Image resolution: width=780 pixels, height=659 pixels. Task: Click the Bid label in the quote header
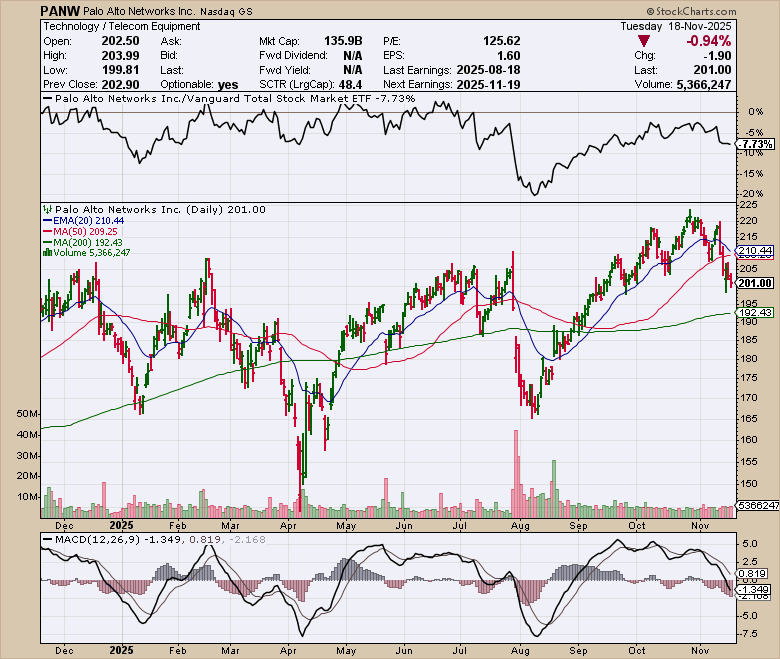coord(169,55)
